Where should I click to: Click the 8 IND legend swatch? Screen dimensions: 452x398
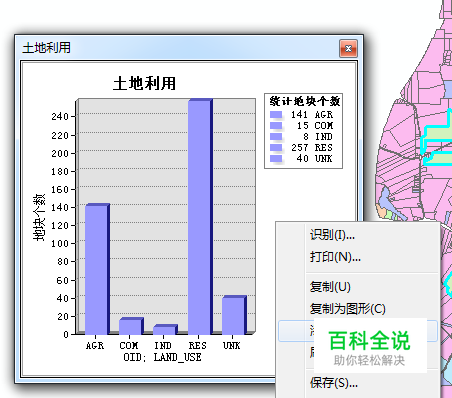coord(276,137)
